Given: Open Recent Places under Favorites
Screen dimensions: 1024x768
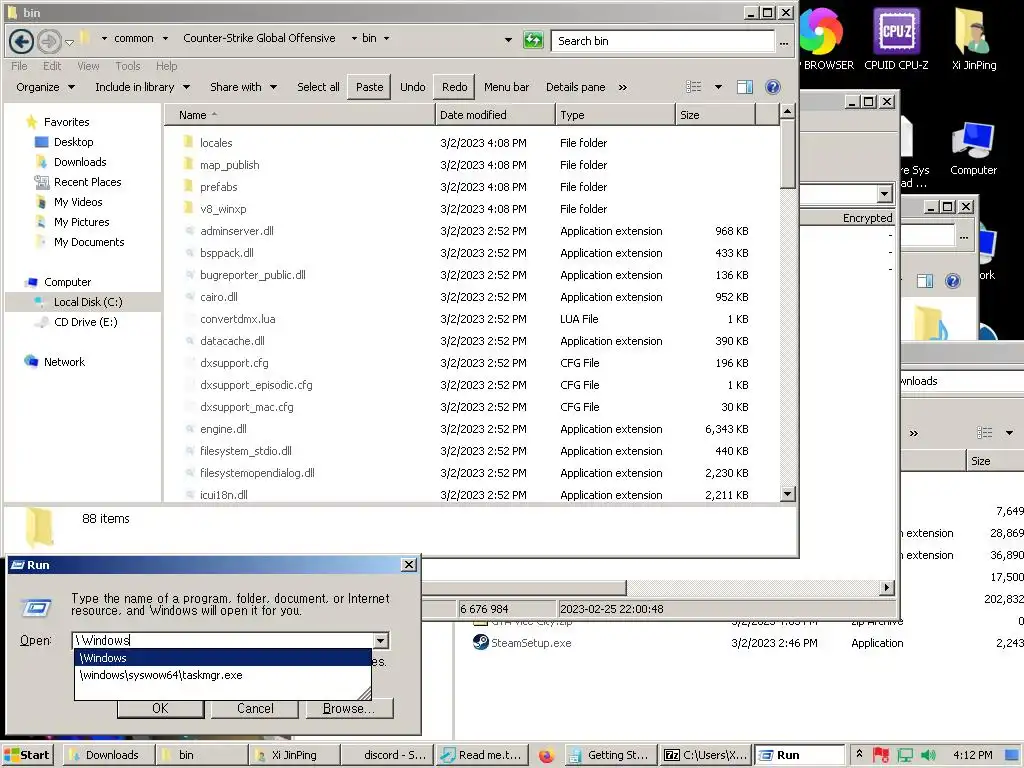Looking at the screenshot, I should click(x=88, y=182).
